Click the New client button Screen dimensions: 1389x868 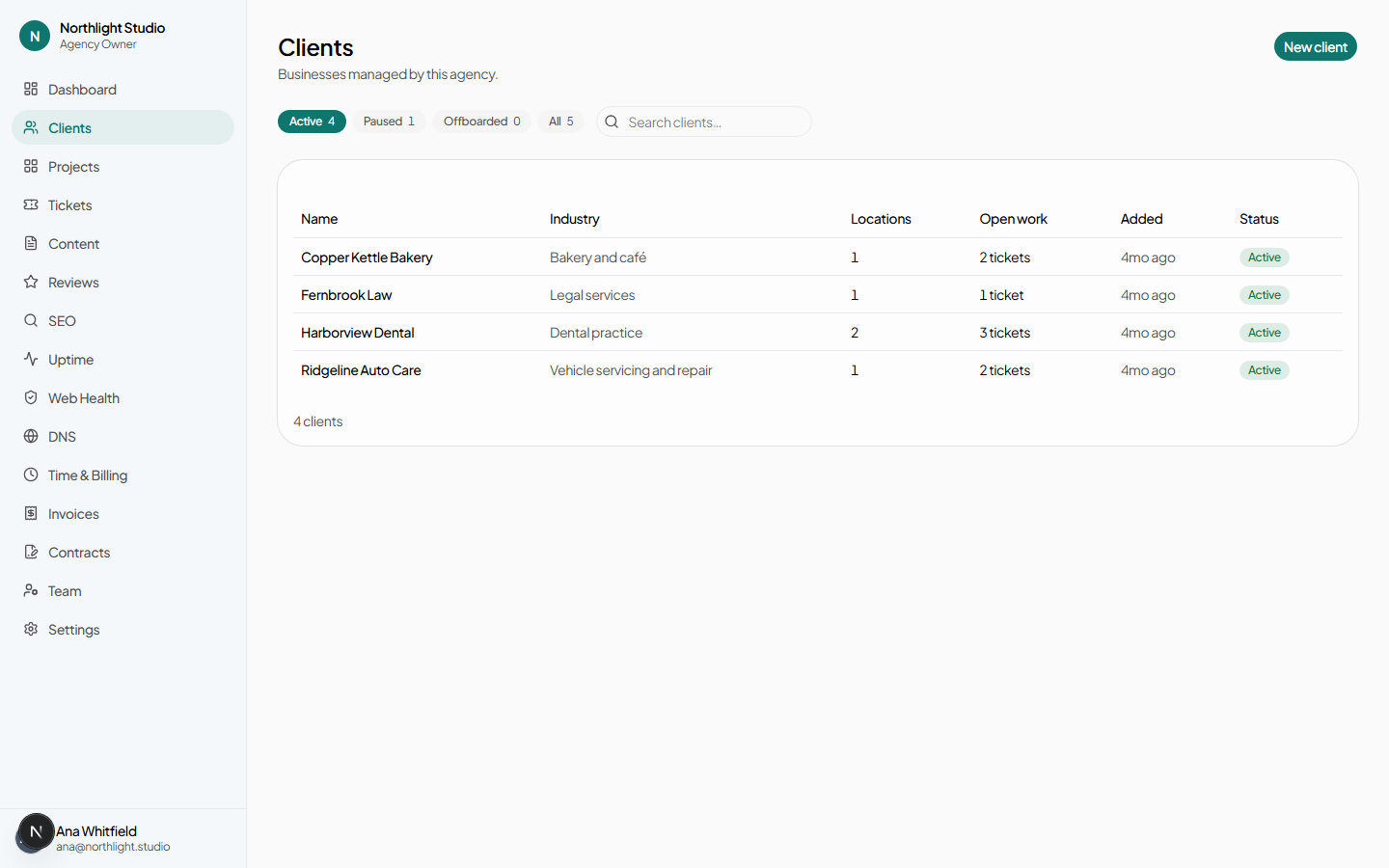point(1315,46)
